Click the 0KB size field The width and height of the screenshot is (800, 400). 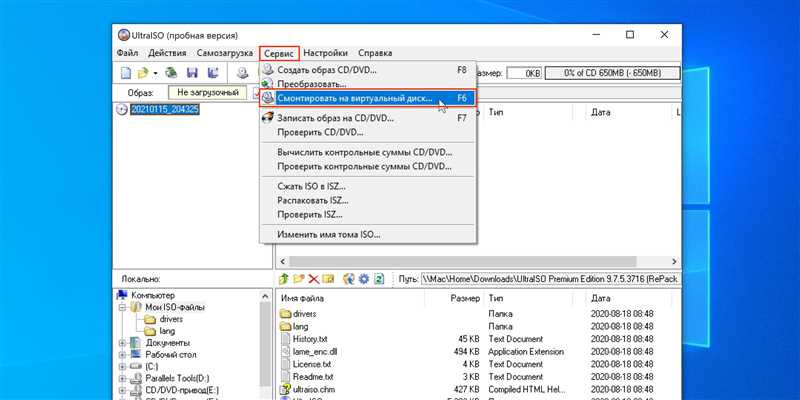[525, 73]
